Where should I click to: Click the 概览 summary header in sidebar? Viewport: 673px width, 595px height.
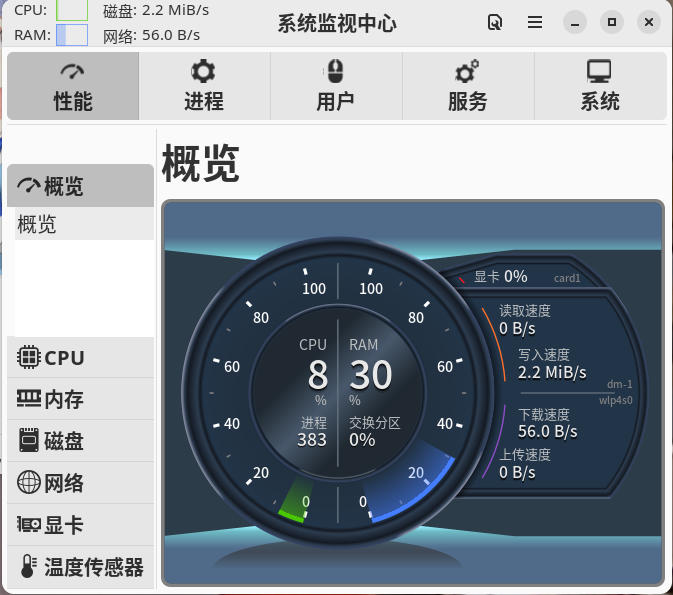[80, 186]
